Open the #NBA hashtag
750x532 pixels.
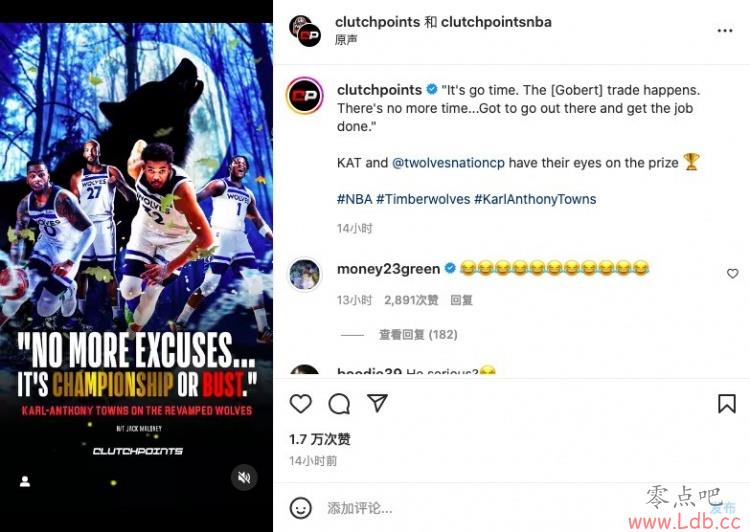pos(354,199)
